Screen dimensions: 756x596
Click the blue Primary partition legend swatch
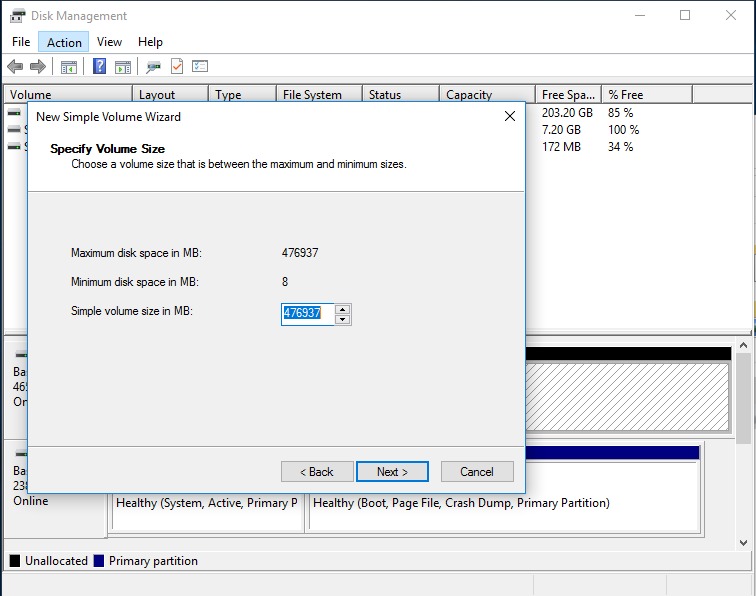point(98,561)
